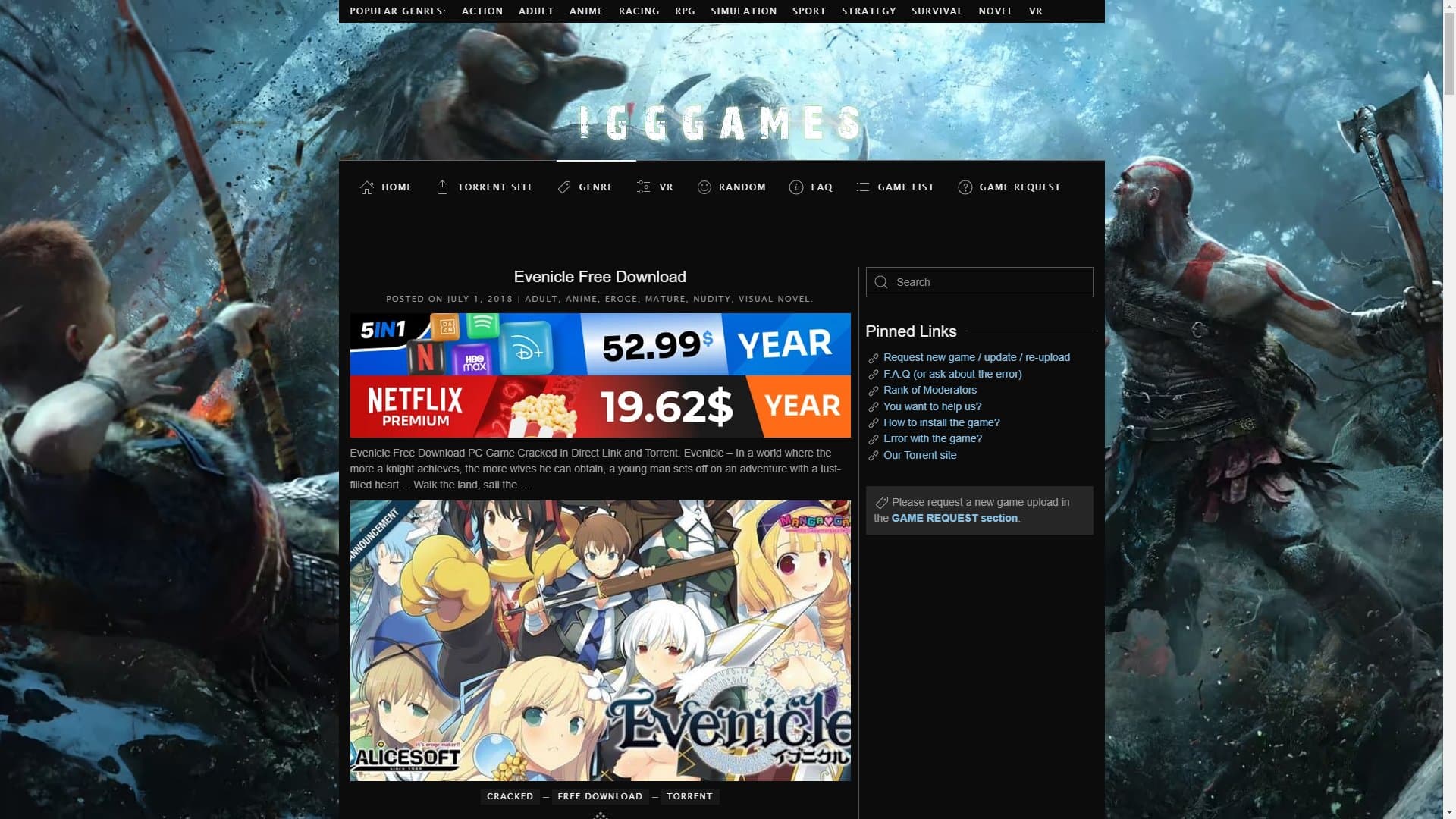Select SPORT genre
The height and width of the screenshot is (819, 1456).
coord(809,11)
